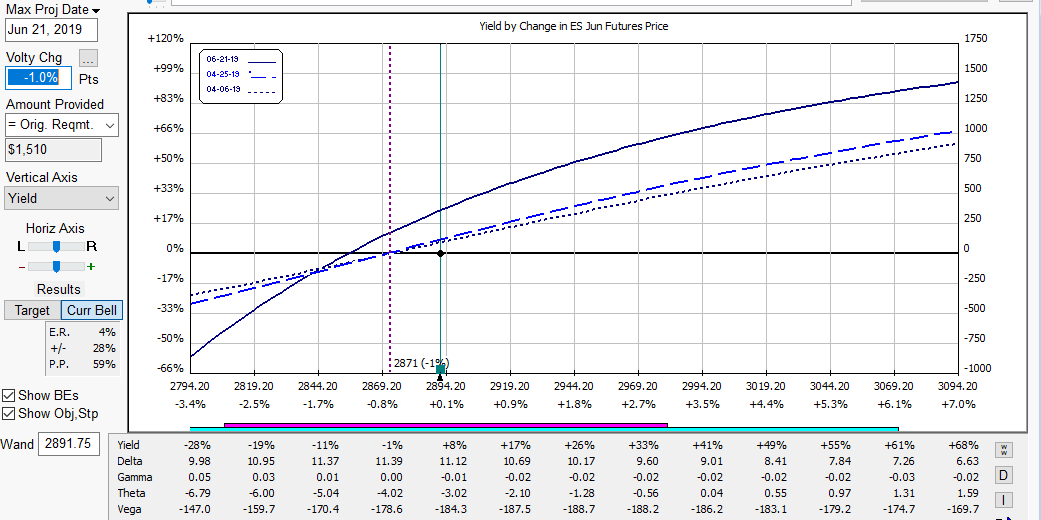Click the Delta row label
This screenshot has height=520, width=1041.
point(129,461)
